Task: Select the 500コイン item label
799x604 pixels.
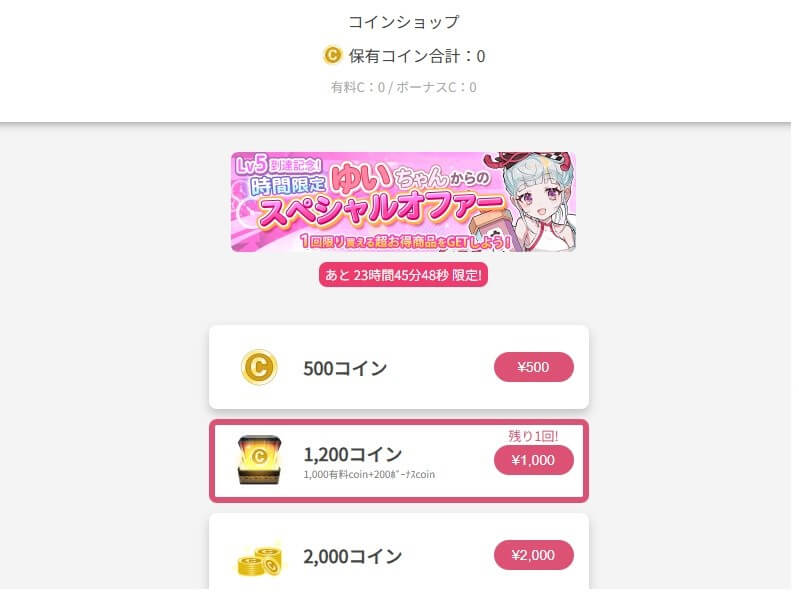Action: point(345,368)
